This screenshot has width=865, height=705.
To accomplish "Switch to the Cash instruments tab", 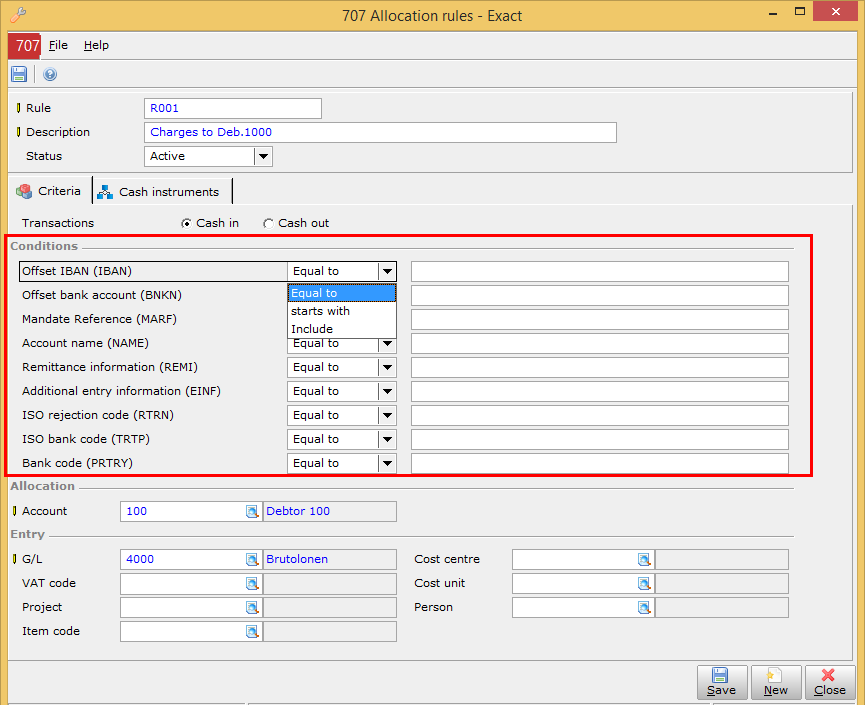I will (x=163, y=192).
